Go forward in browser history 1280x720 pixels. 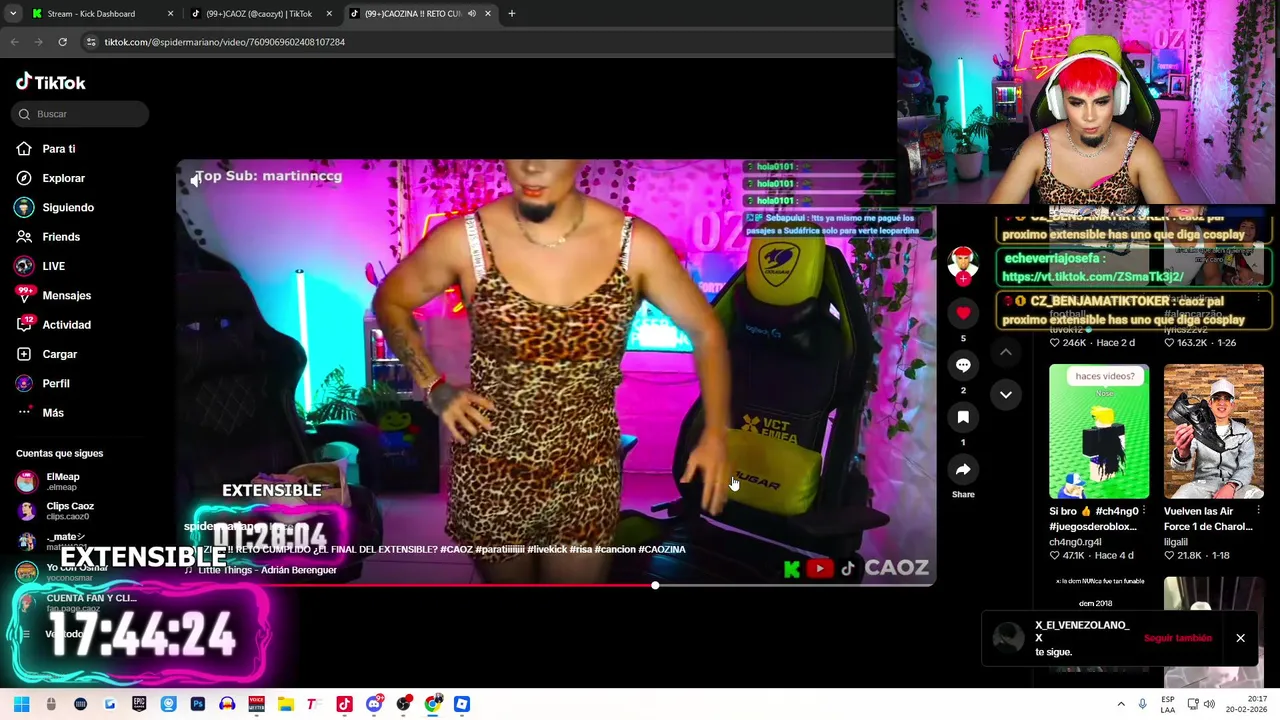click(x=38, y=42)
